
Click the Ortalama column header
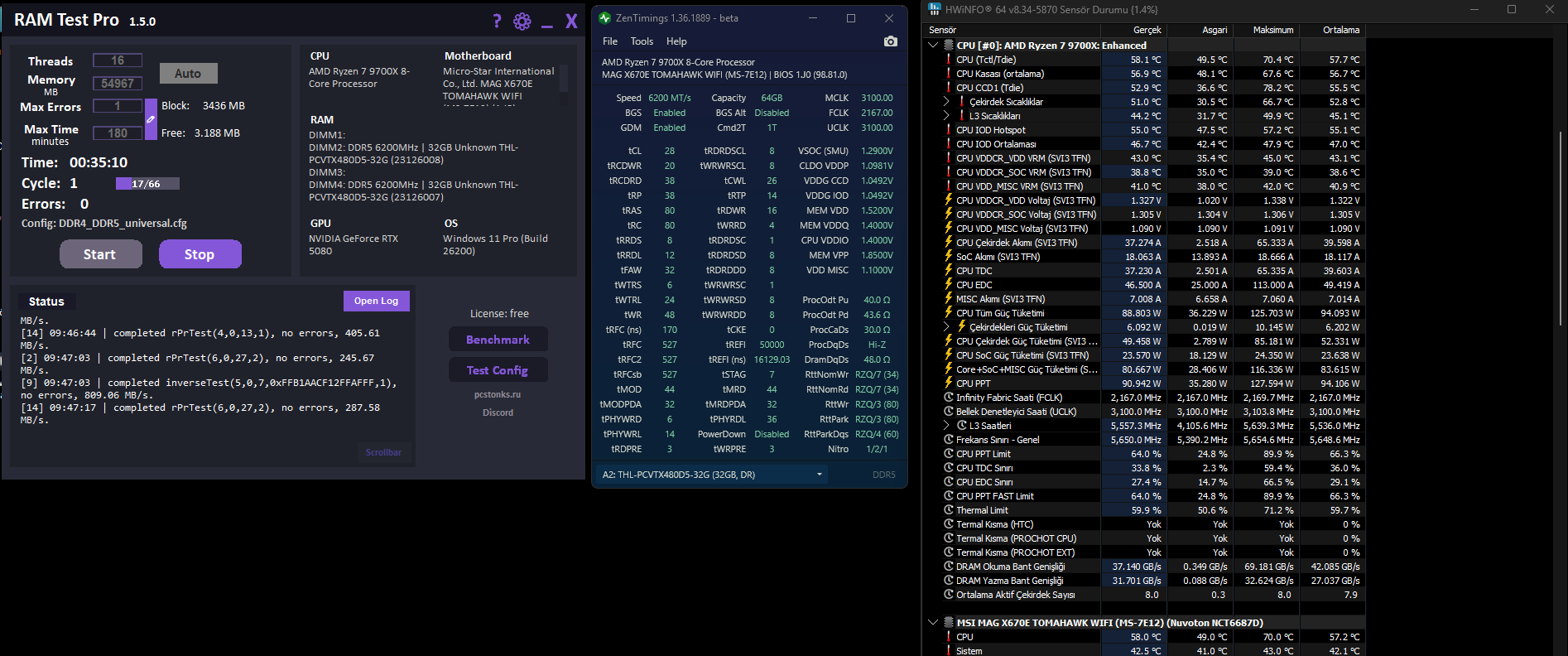(x=1331, y=30)
